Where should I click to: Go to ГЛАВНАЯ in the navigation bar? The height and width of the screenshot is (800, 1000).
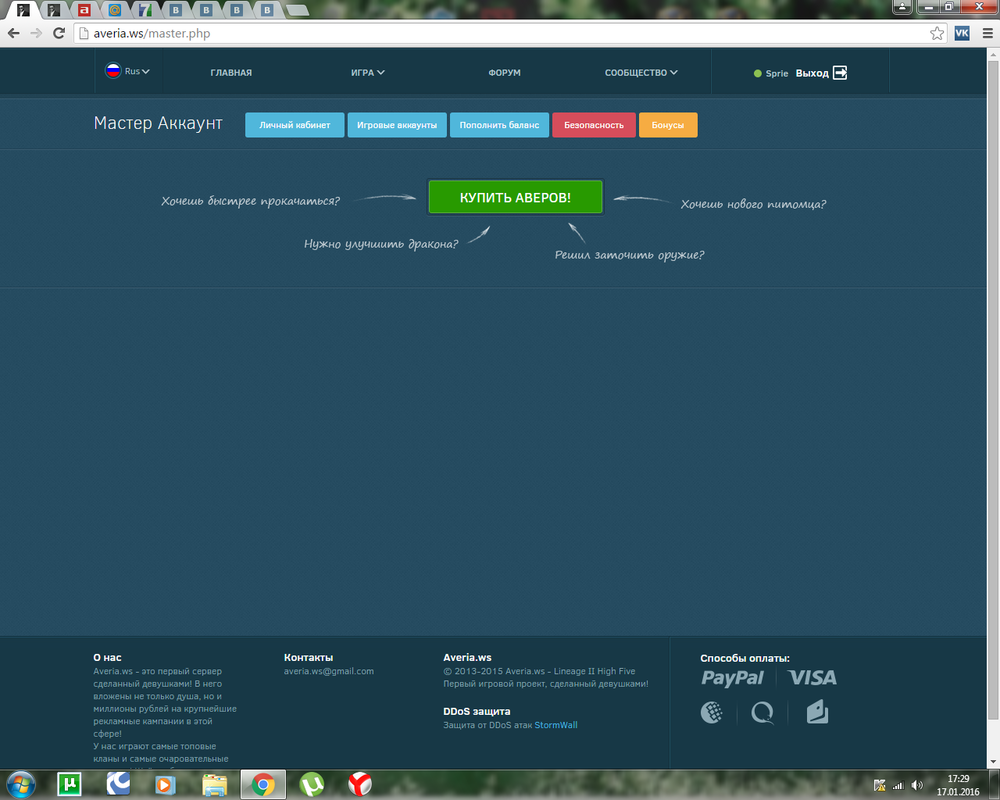[x=231, y=73]
